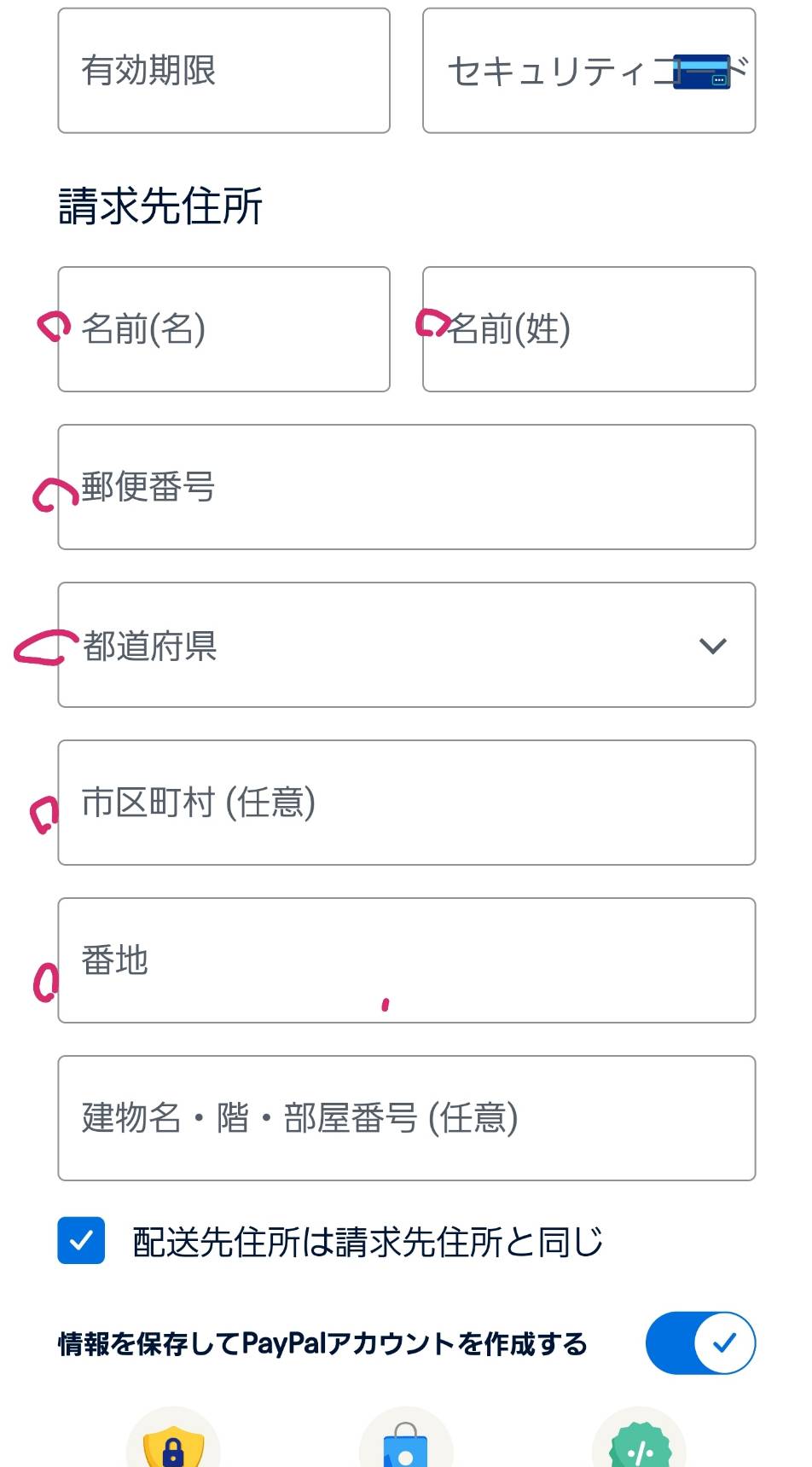This screenshot has height=1467, width=812.
Task: Toggle off the PayPal account creation switch
Action: coord(700,1343)
